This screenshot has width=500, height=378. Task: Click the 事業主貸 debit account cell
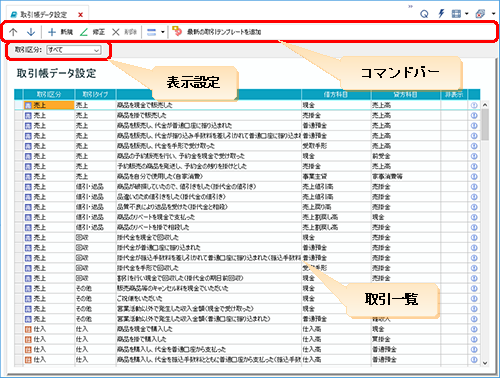(336, 177)
